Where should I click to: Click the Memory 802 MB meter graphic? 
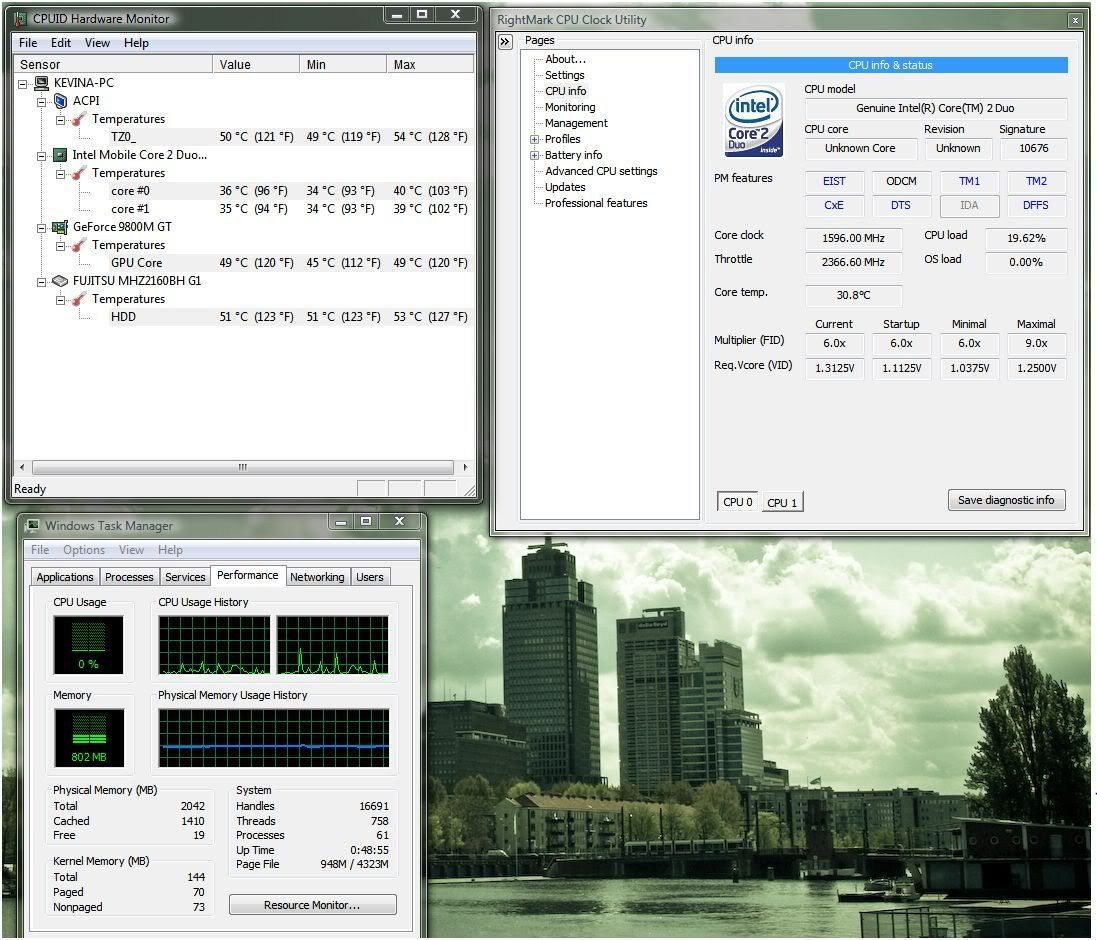pos(89,737)
